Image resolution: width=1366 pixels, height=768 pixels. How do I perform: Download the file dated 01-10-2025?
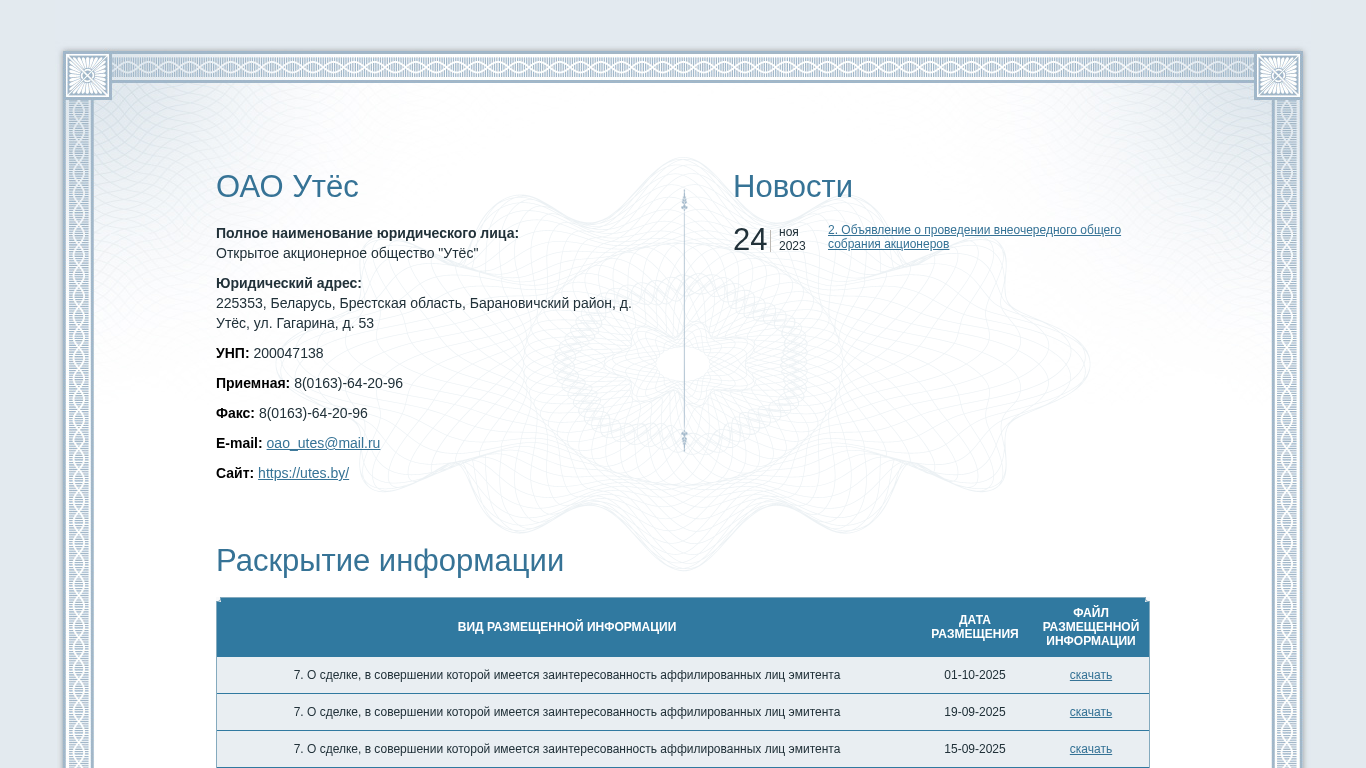(1090, 675)
